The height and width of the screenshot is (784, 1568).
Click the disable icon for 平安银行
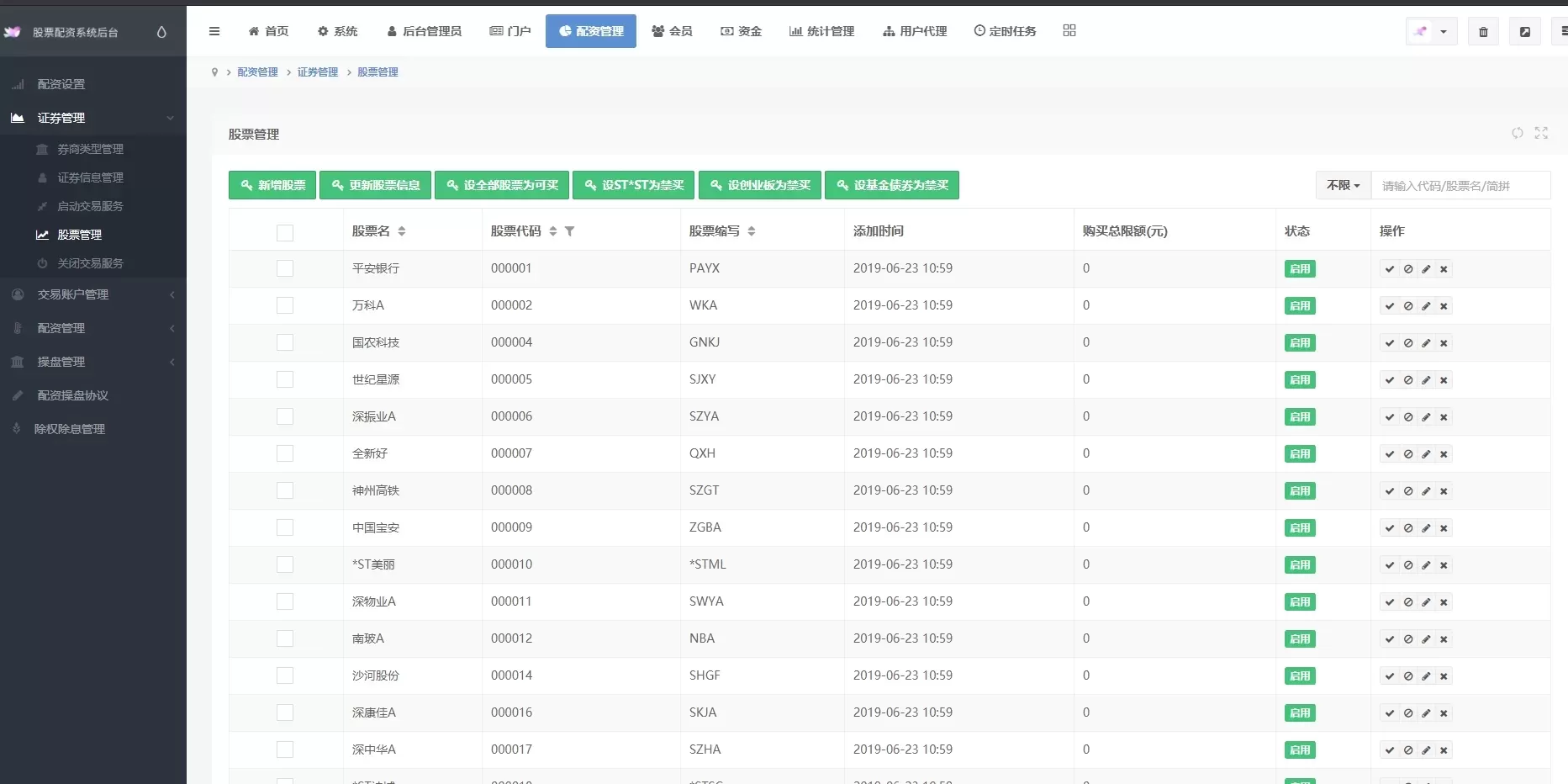point(1408,269)
